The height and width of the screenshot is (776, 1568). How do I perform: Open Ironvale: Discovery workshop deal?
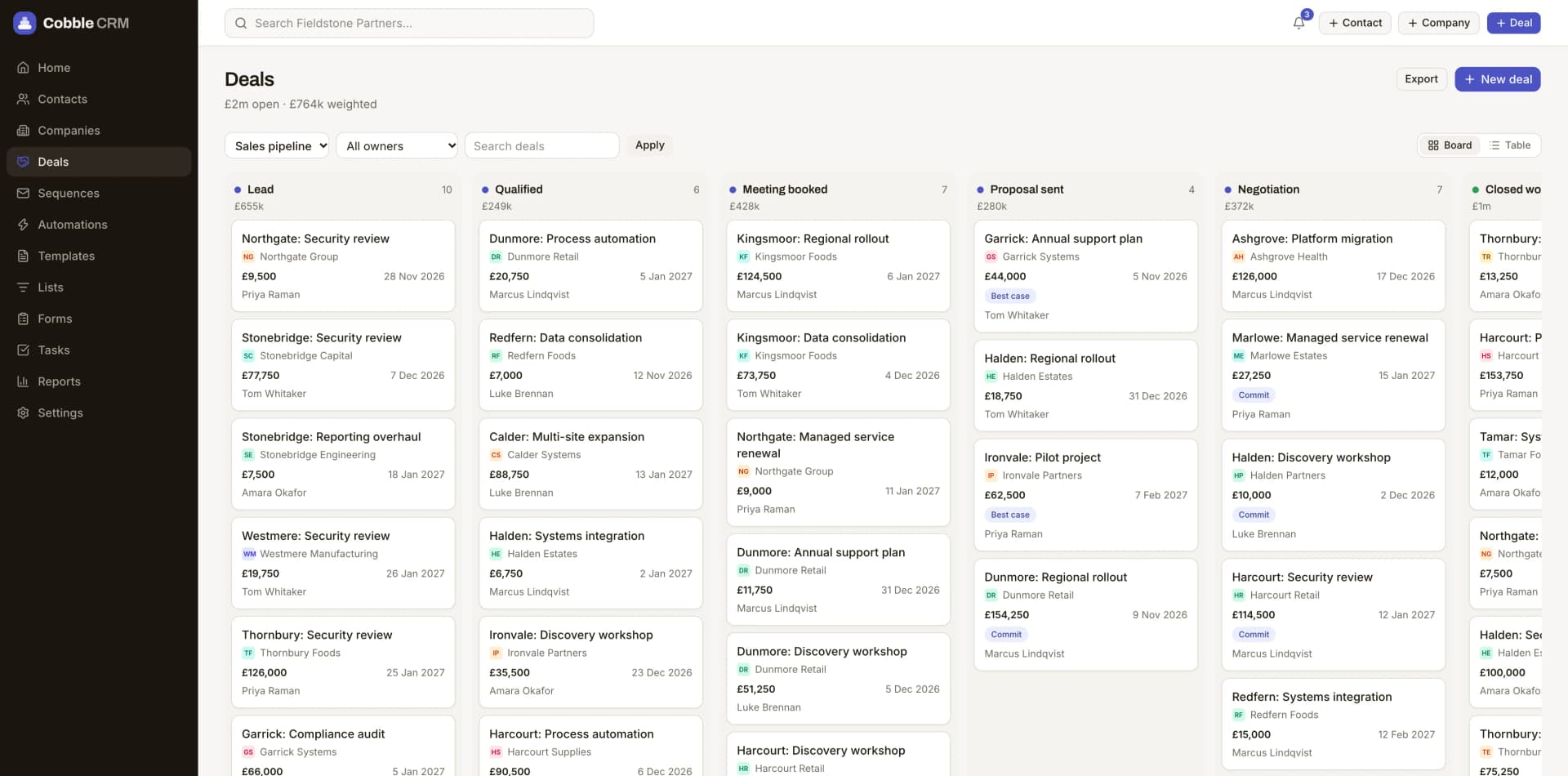pyautogui.click(x=590, y=662)
